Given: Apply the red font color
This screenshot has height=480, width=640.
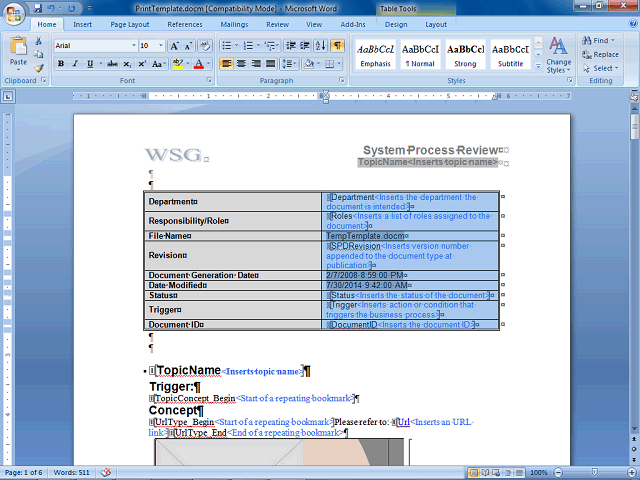Looking at the screenshot, I should coord(199,64).
